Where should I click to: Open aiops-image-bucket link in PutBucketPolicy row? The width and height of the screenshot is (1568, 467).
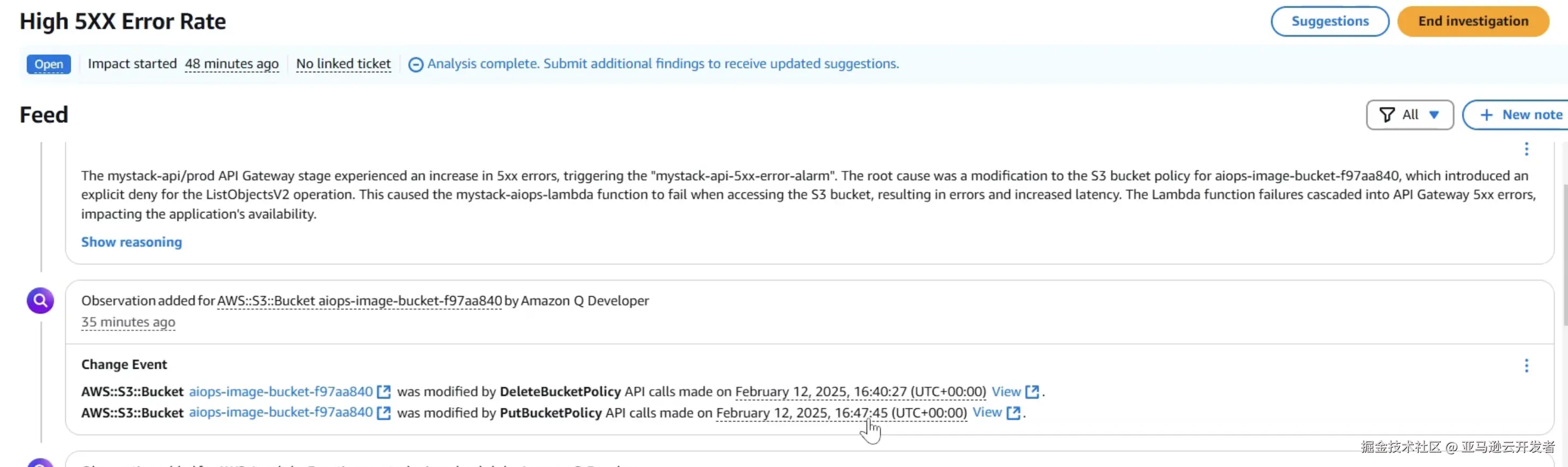[280, 413]
